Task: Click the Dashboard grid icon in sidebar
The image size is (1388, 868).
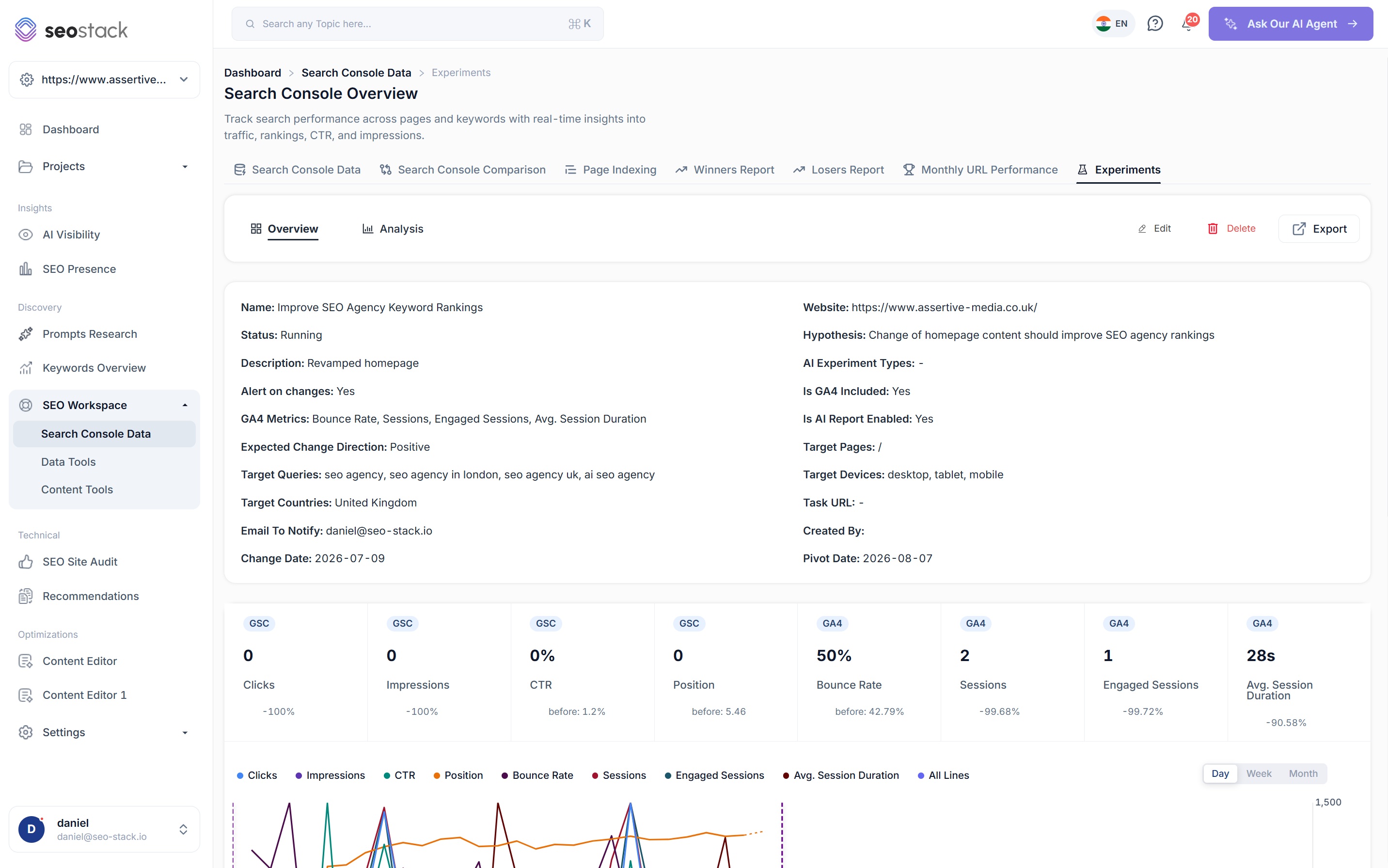Action: click(25, 130)
